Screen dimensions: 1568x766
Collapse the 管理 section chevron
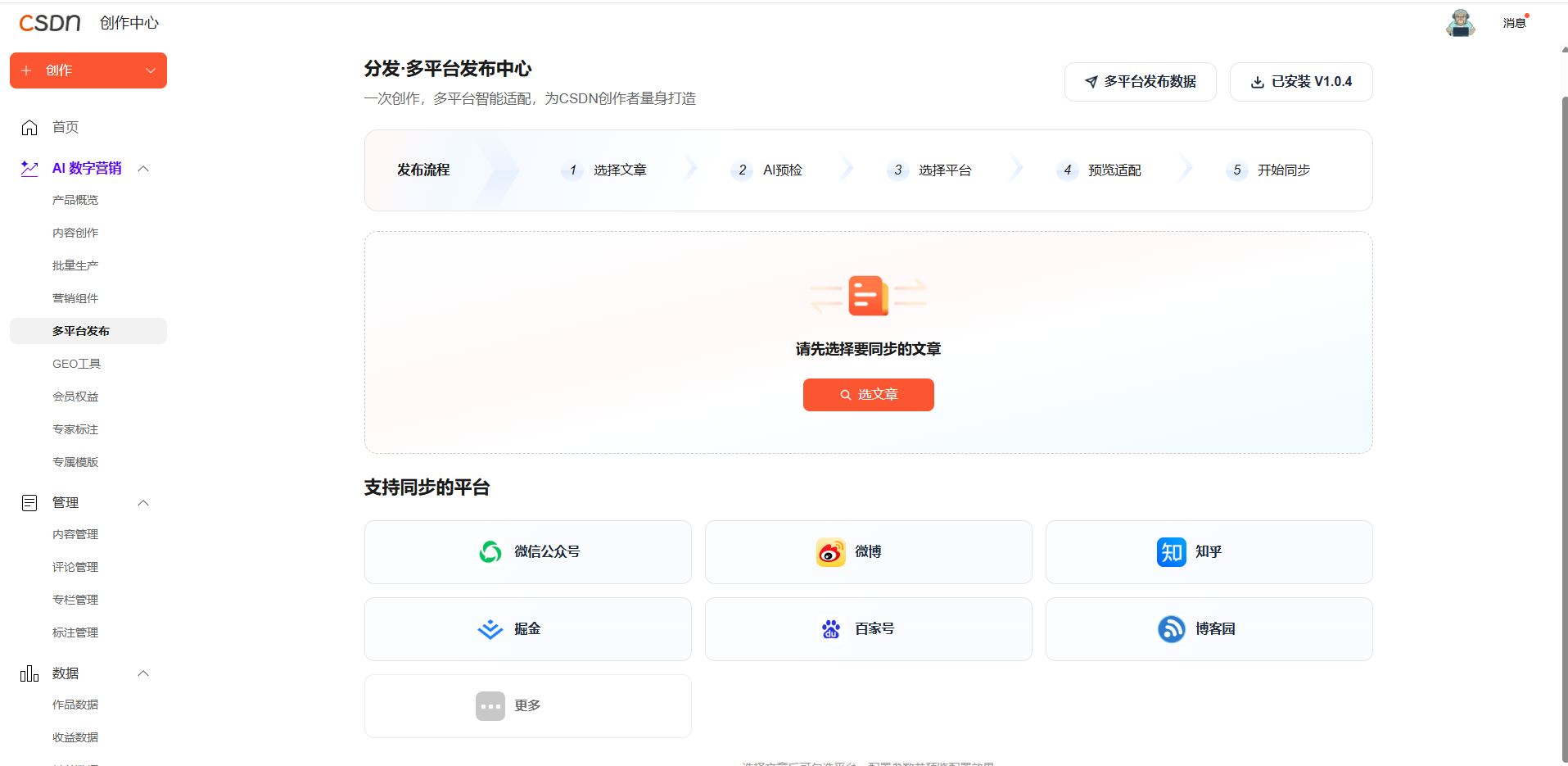click(x=143, y=503)
